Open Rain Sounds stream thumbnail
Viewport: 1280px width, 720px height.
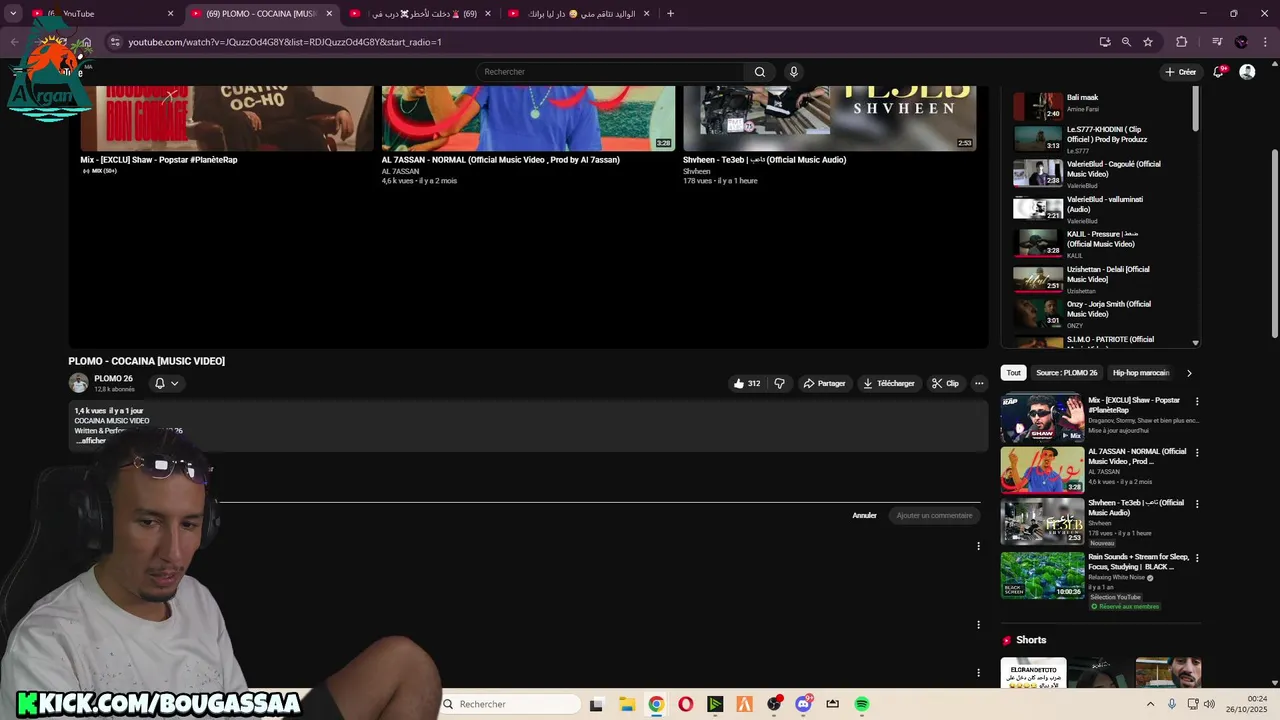(1042, 575)
